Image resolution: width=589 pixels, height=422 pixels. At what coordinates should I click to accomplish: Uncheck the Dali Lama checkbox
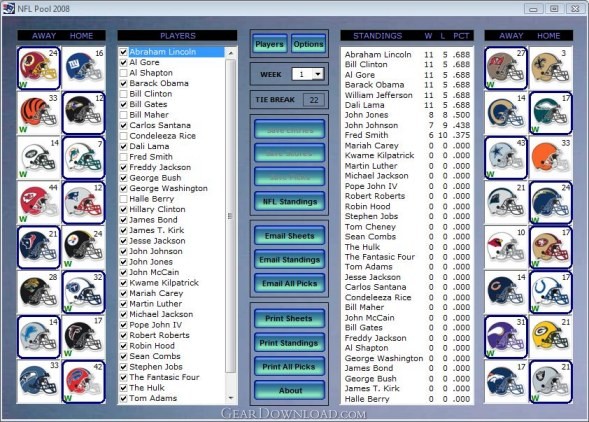pyautogui.click(x=123, y=146)
